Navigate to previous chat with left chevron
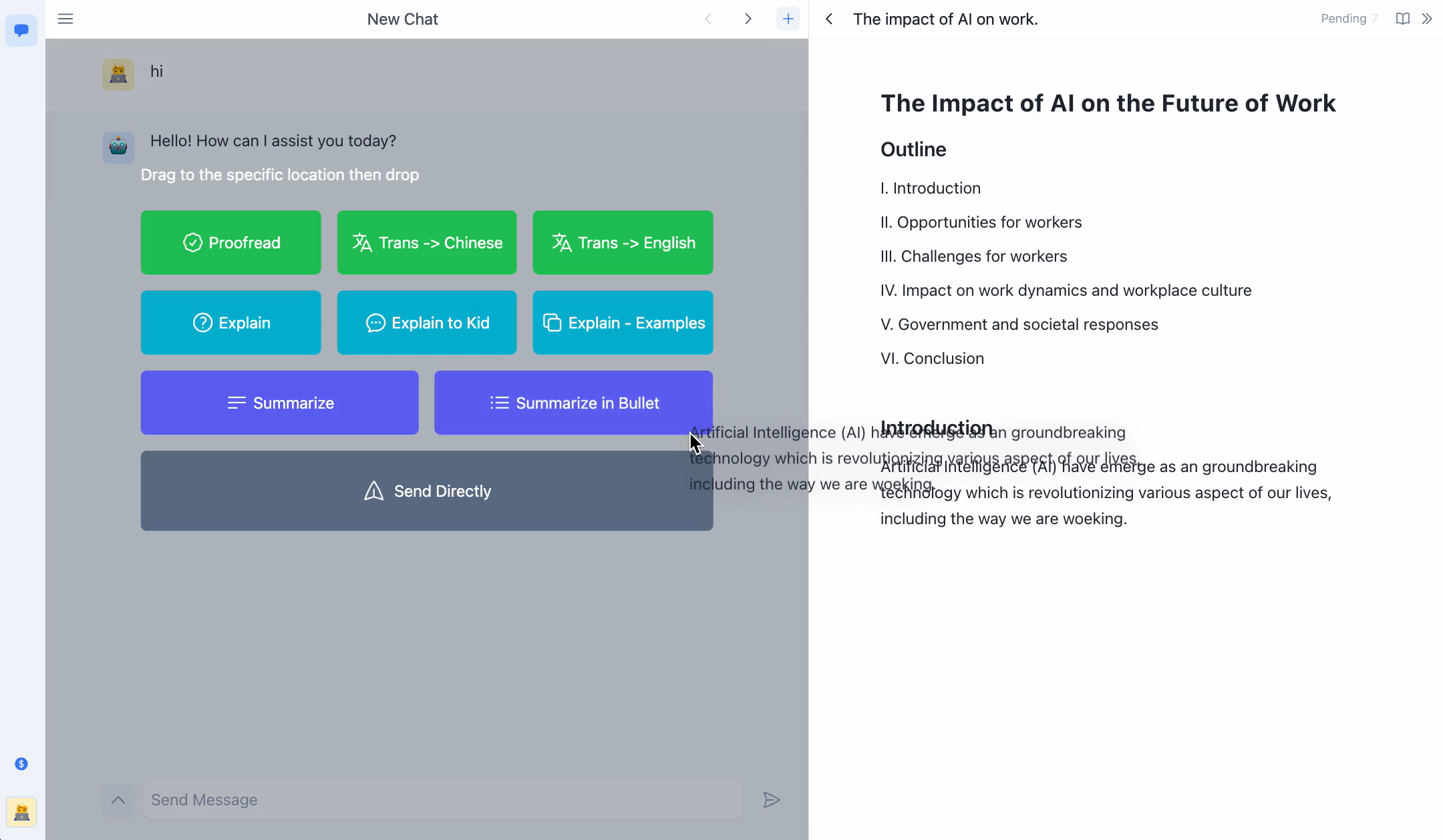This screenshot has width=1443, height=840. click(x=708, y=19)
